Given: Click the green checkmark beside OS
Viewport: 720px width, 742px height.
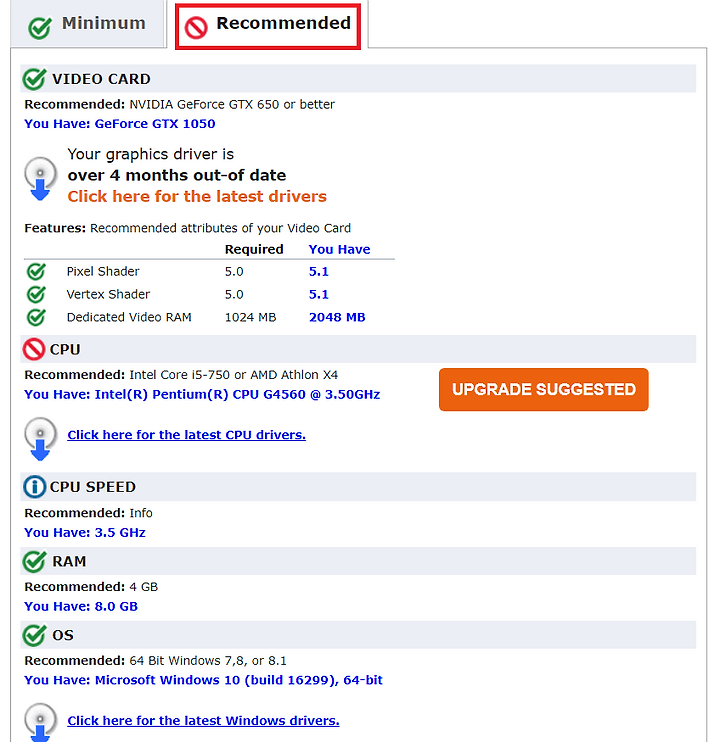Looking at the screenshot, I should click(x=35, y=635).
